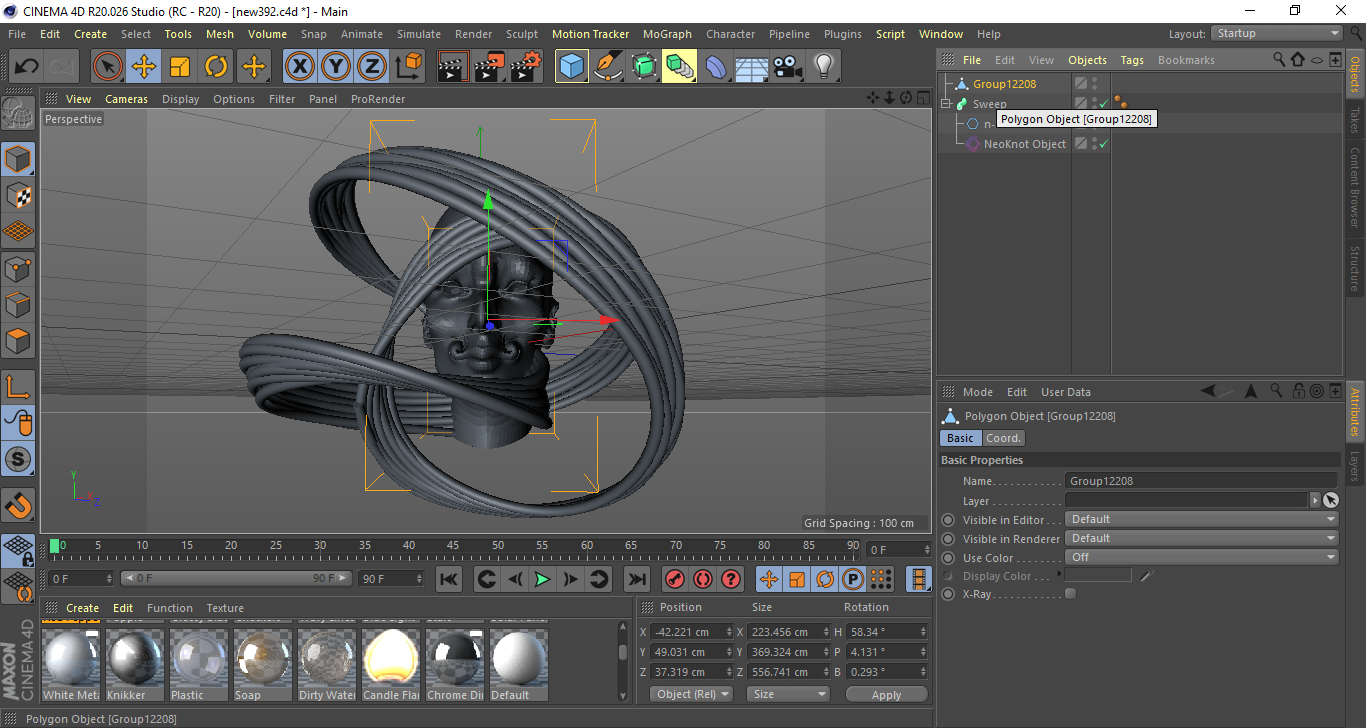This screenshot has width=1366, height=728.
Task: Switch to the Coord. tab
Action: point(1003,438)
